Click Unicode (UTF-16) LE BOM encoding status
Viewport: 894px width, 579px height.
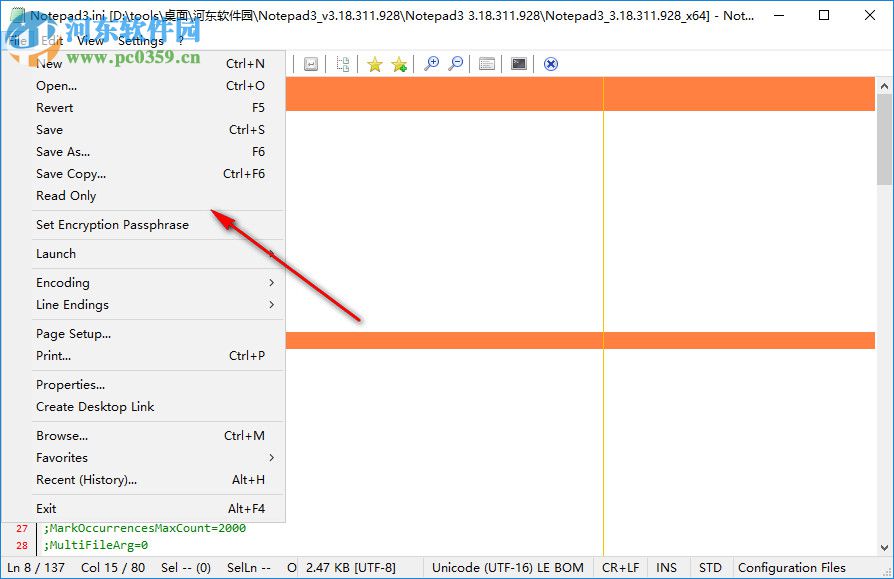pos(508,568)
